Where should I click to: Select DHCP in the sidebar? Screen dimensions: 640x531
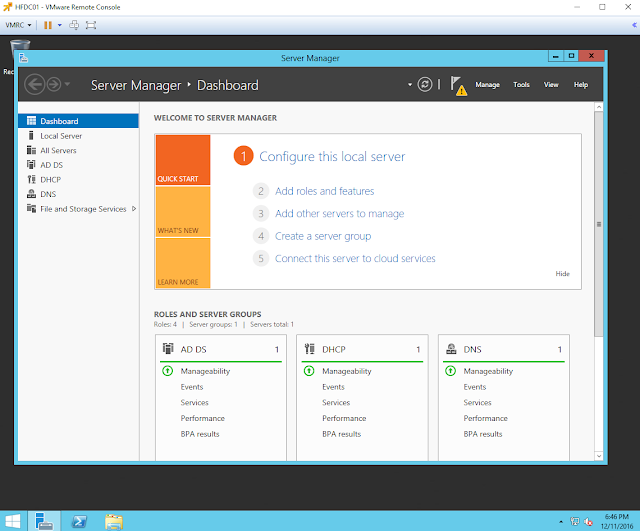coord(78,180)
